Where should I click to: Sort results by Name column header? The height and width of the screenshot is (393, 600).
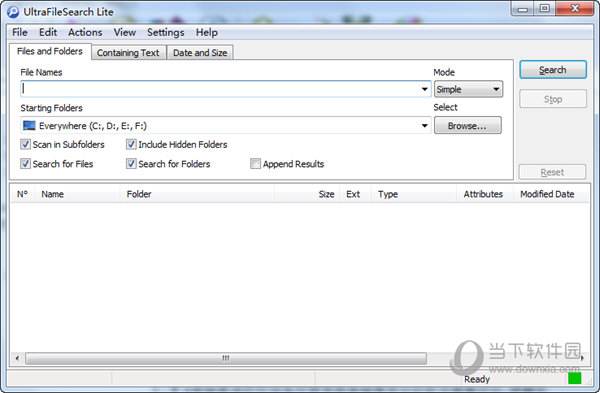(x=77, y=194)
